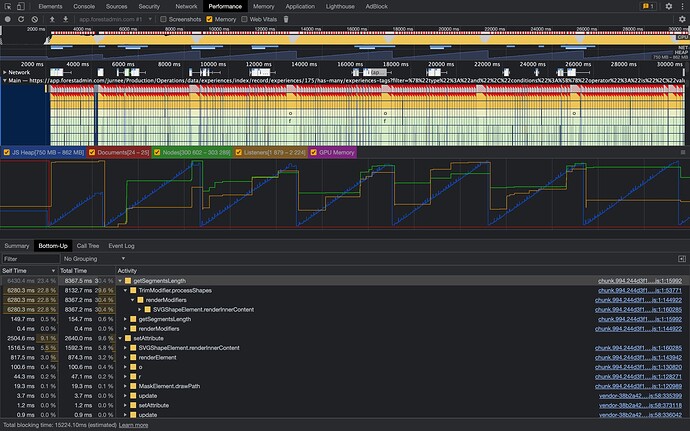Switch to the Call Tree tab
The width and height of the screenshot is (690, 431).
coord(88,246)
